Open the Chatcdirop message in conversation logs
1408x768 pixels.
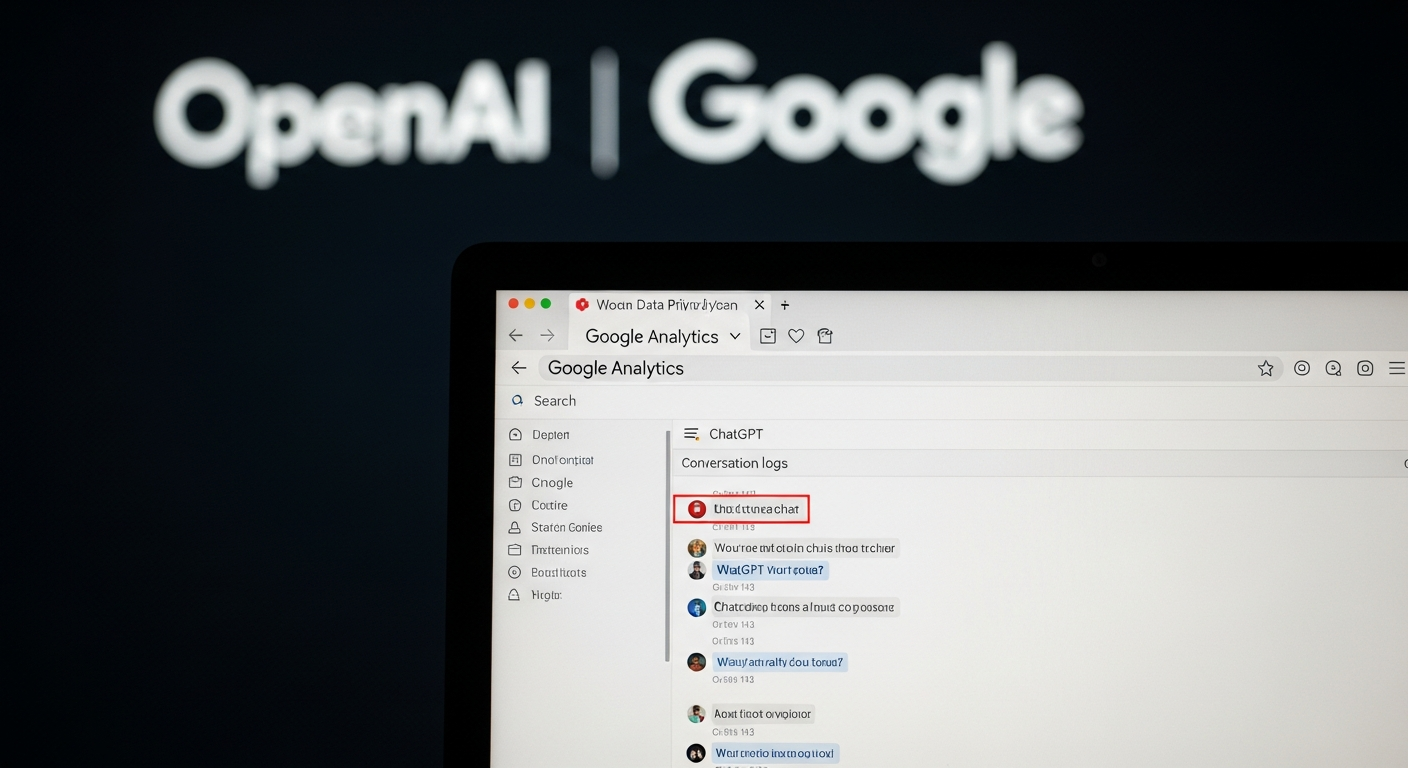tap(803, 607)
